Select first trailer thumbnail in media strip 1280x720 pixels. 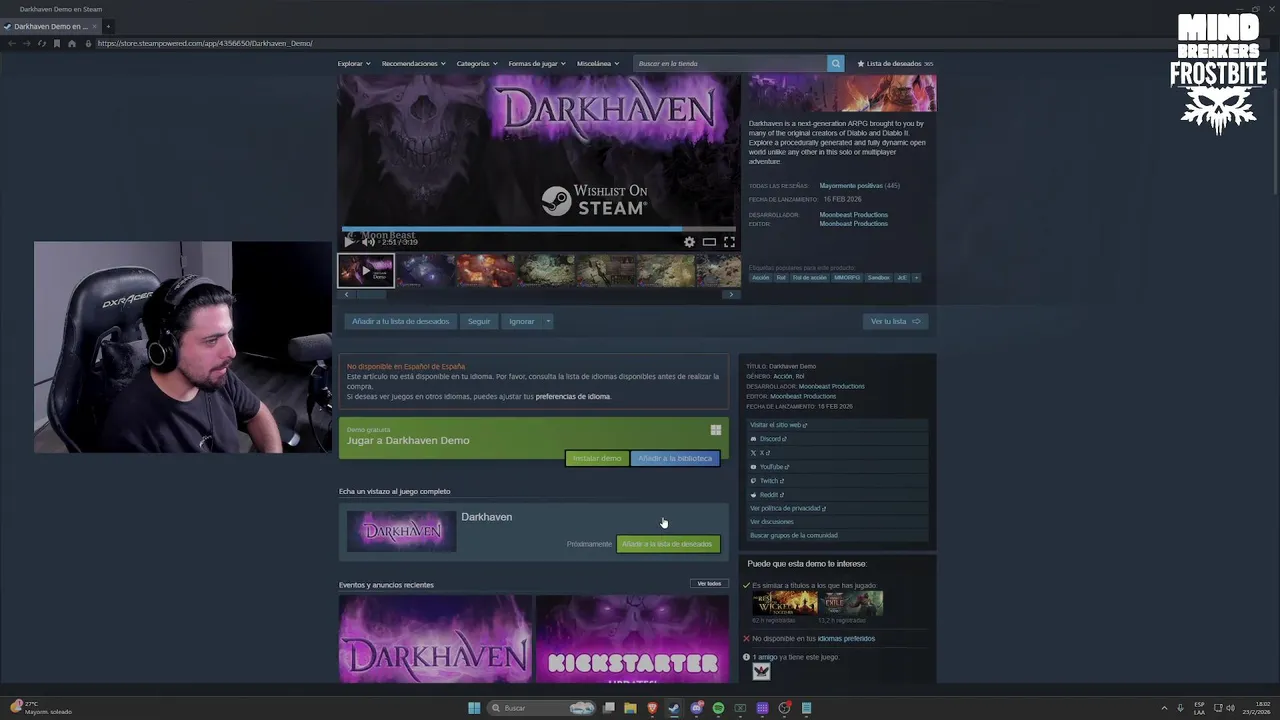[x=366, y=270]
